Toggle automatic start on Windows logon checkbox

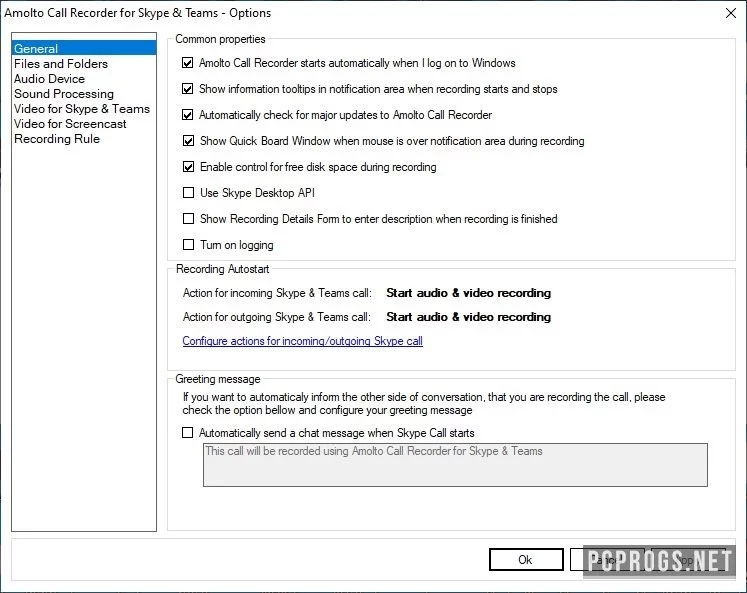point(188,63)
